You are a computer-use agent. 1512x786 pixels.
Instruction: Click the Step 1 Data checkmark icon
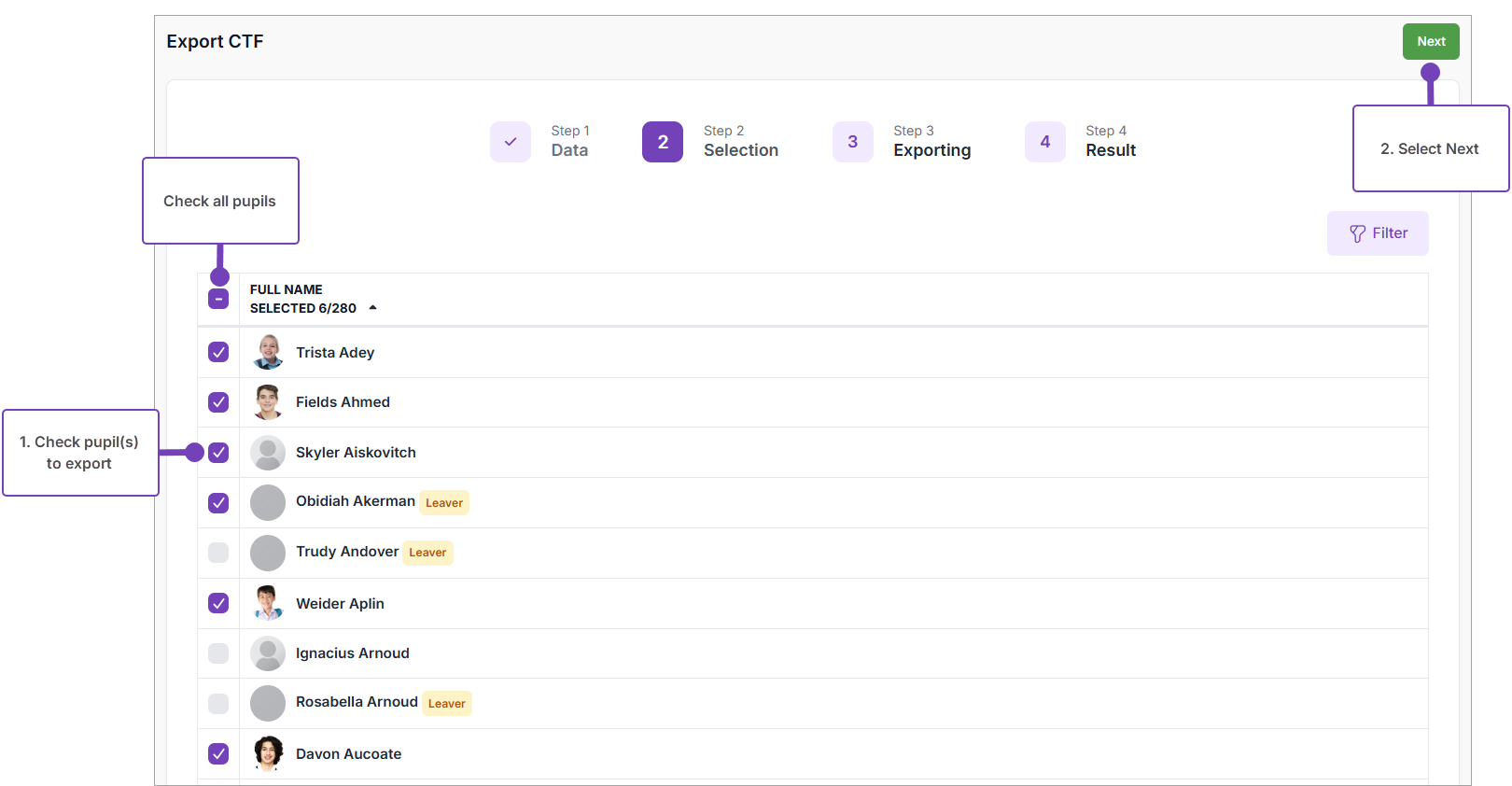tap(511, 142)
